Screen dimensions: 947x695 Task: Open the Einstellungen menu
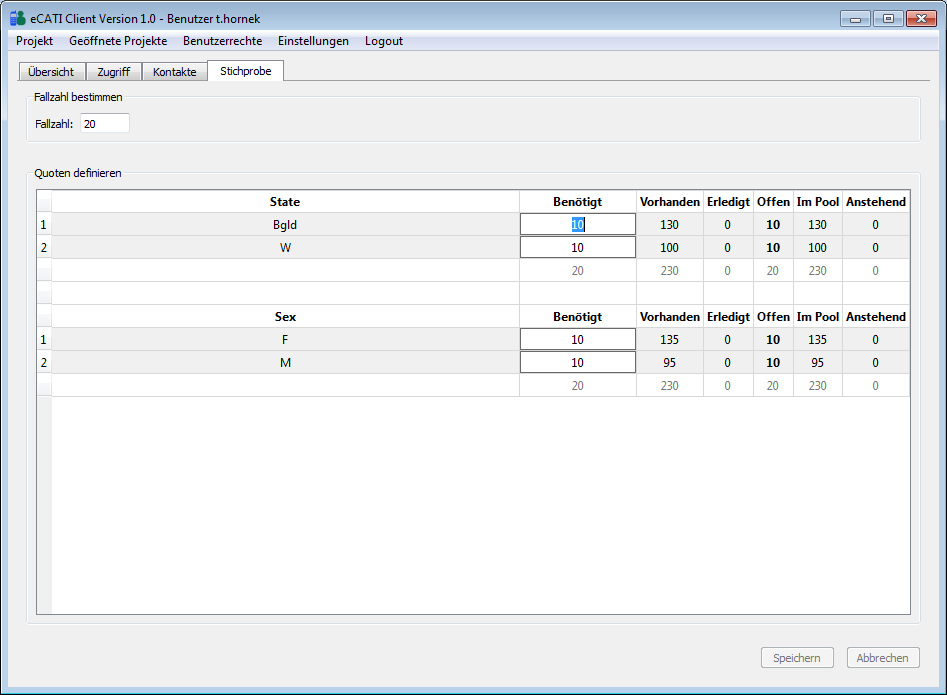coord(313,41)
